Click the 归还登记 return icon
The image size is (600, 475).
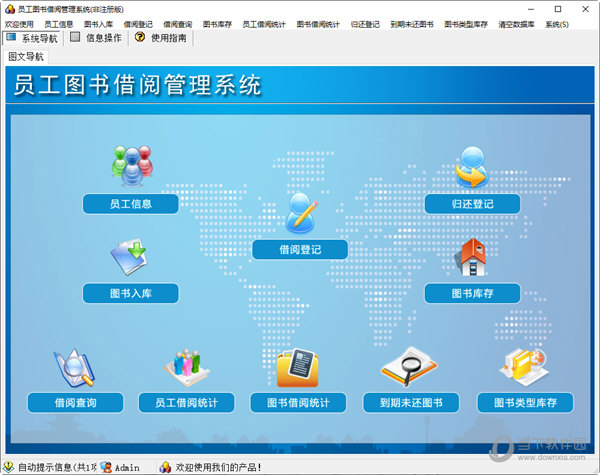tap(472, 167)
